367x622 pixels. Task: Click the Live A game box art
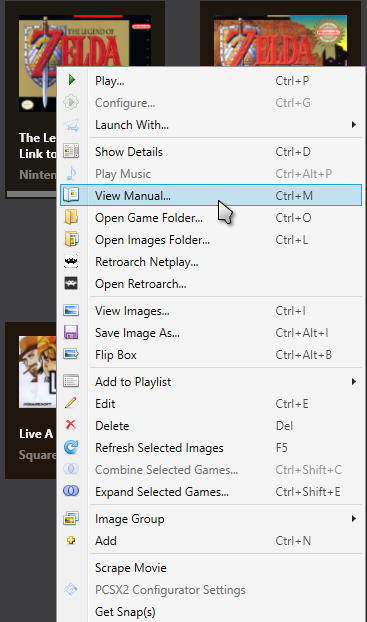[37, 372]
